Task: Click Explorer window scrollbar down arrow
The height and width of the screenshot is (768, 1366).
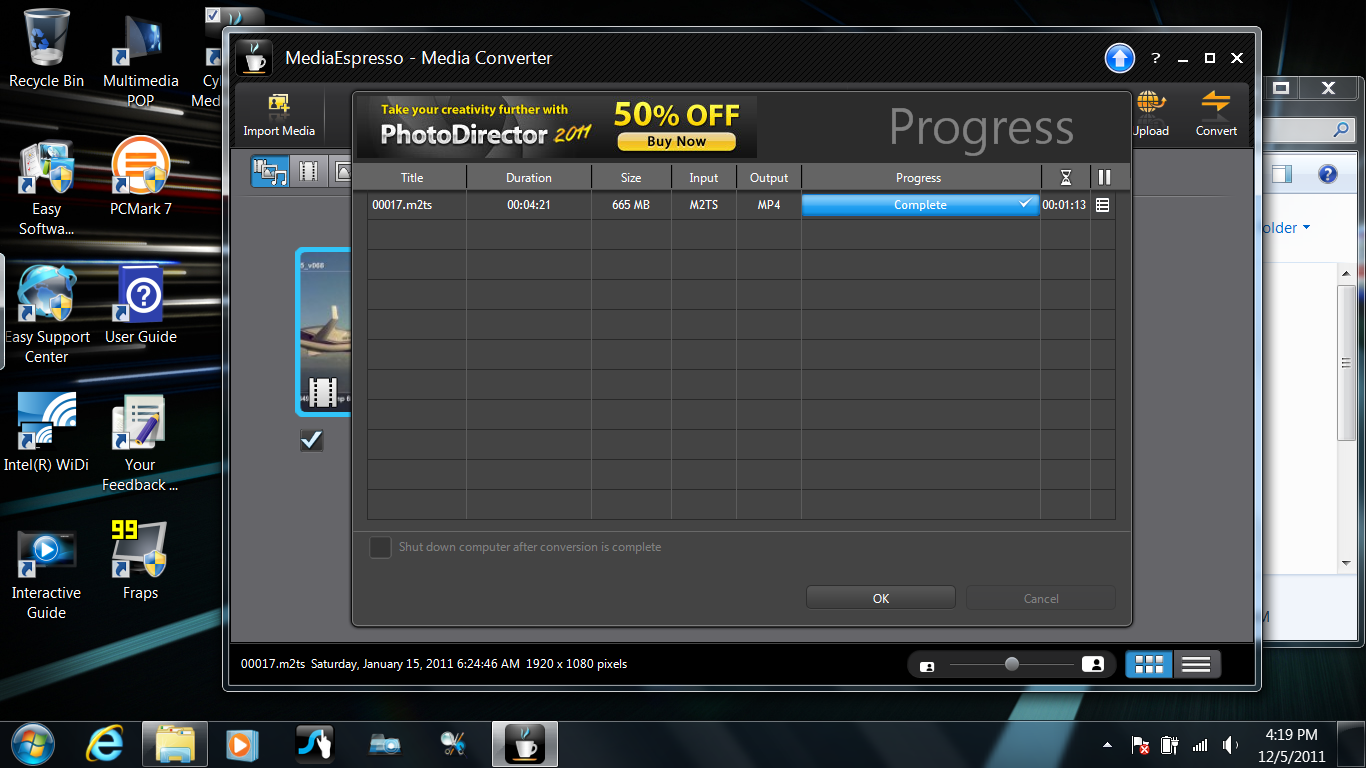Action: click(x=1347, y=563)
